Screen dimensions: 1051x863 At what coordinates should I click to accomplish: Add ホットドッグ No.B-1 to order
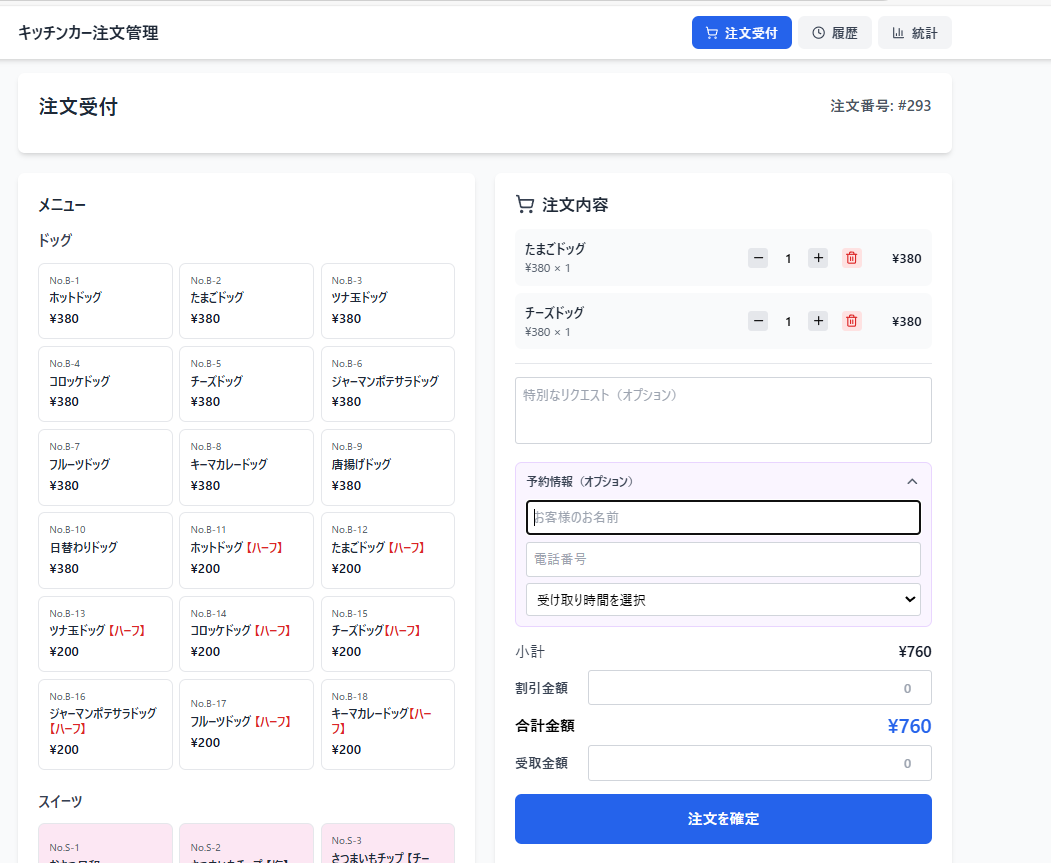point(105,300)
